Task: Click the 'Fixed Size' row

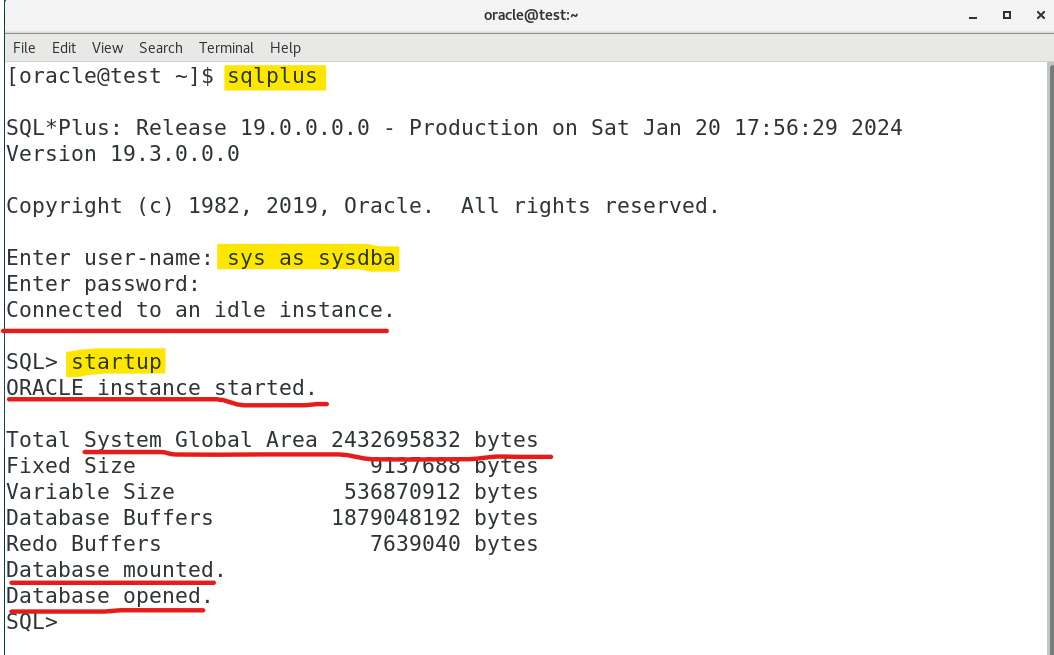Action: (x=272, y=466)
